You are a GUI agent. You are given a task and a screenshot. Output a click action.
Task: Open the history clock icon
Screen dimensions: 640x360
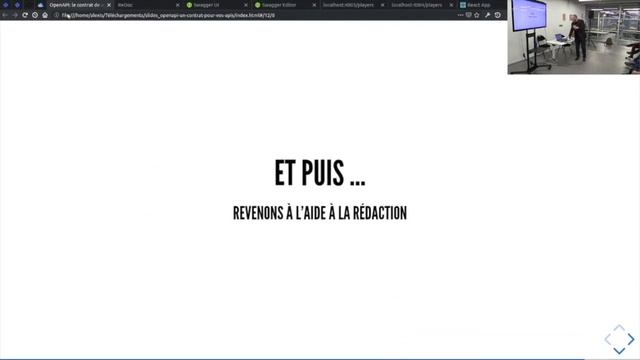[498, 15]
